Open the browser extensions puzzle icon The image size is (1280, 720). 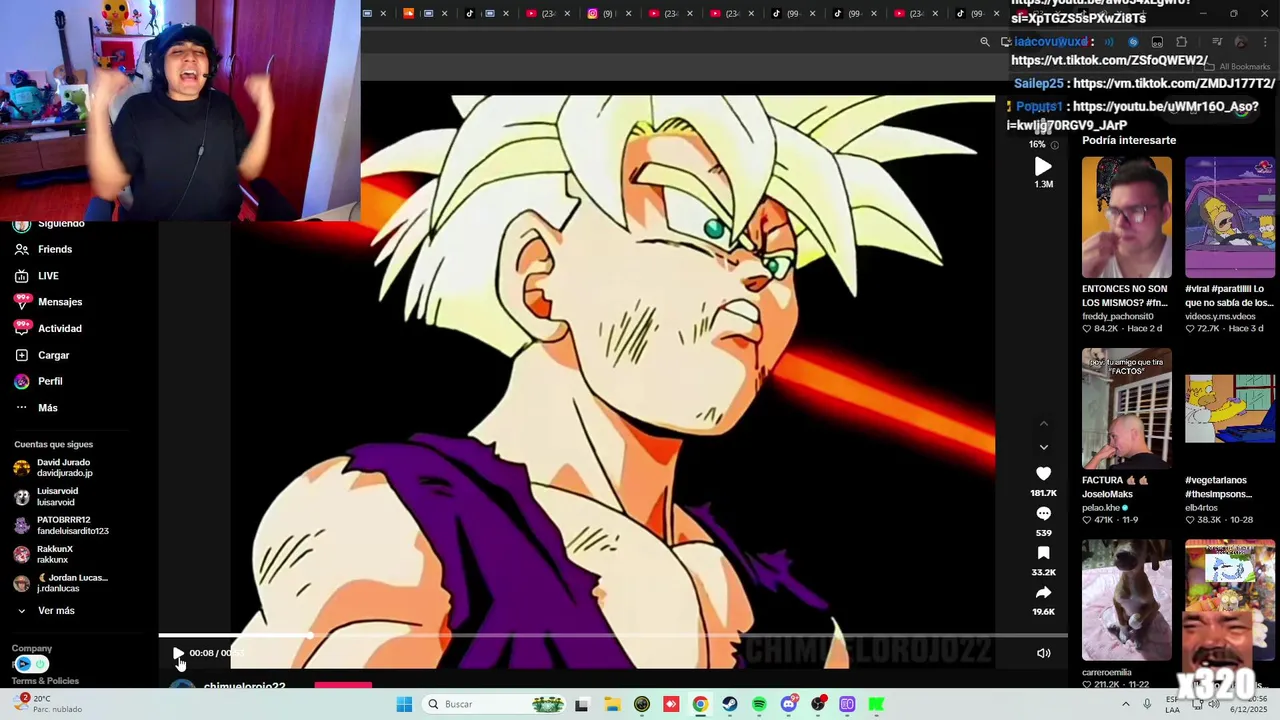point(1181,42)
